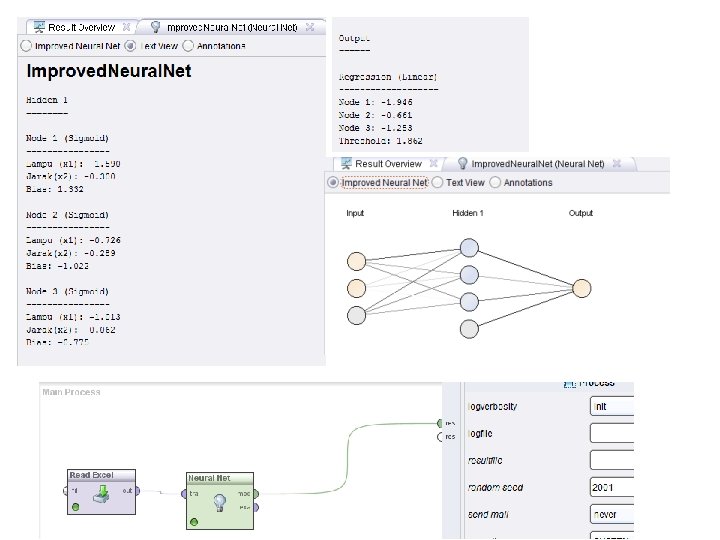The width and height of the screenshot is (720, 540).
Task: Click the 'Regression (Linear)' line in the Output section
Action: (x=388, y=77)
